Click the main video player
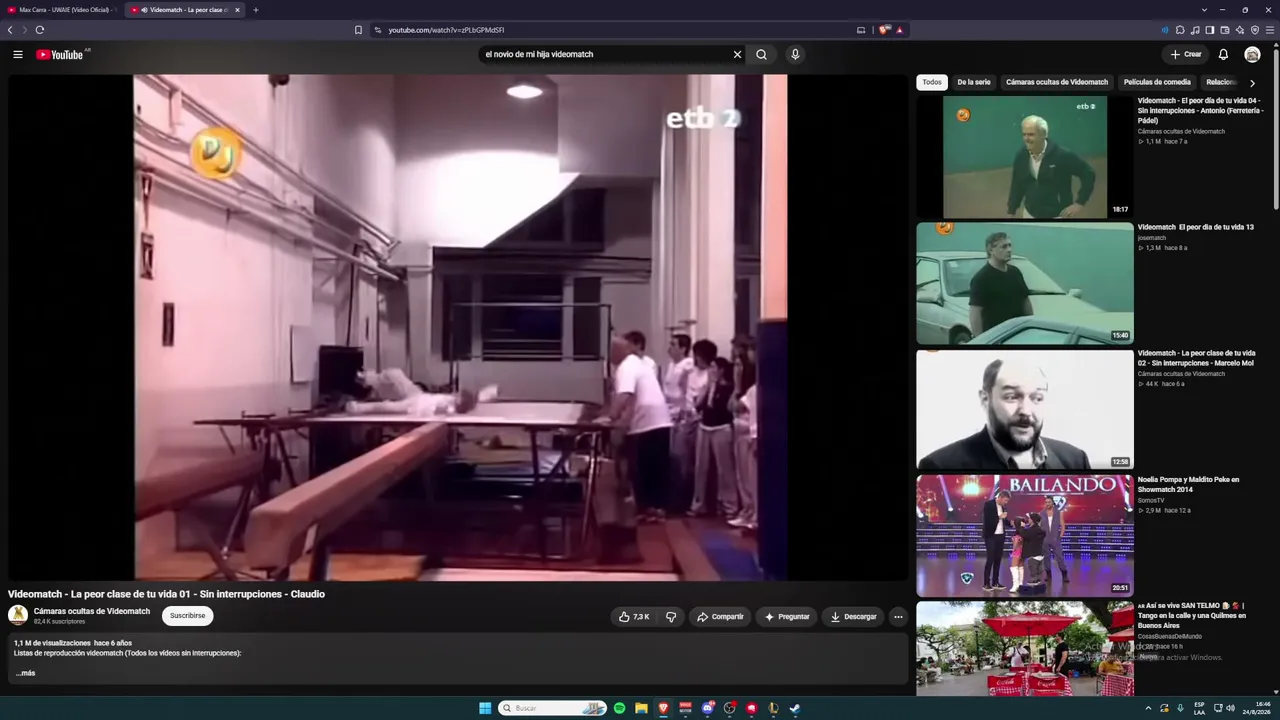This screenshot has width=1280, height=720. [x=458, y=327]
